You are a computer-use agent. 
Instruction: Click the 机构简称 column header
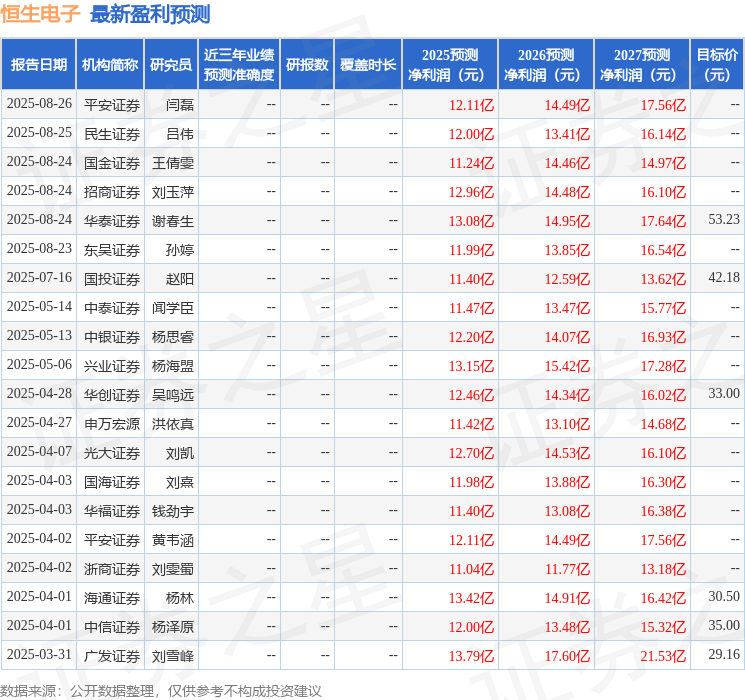110,65
